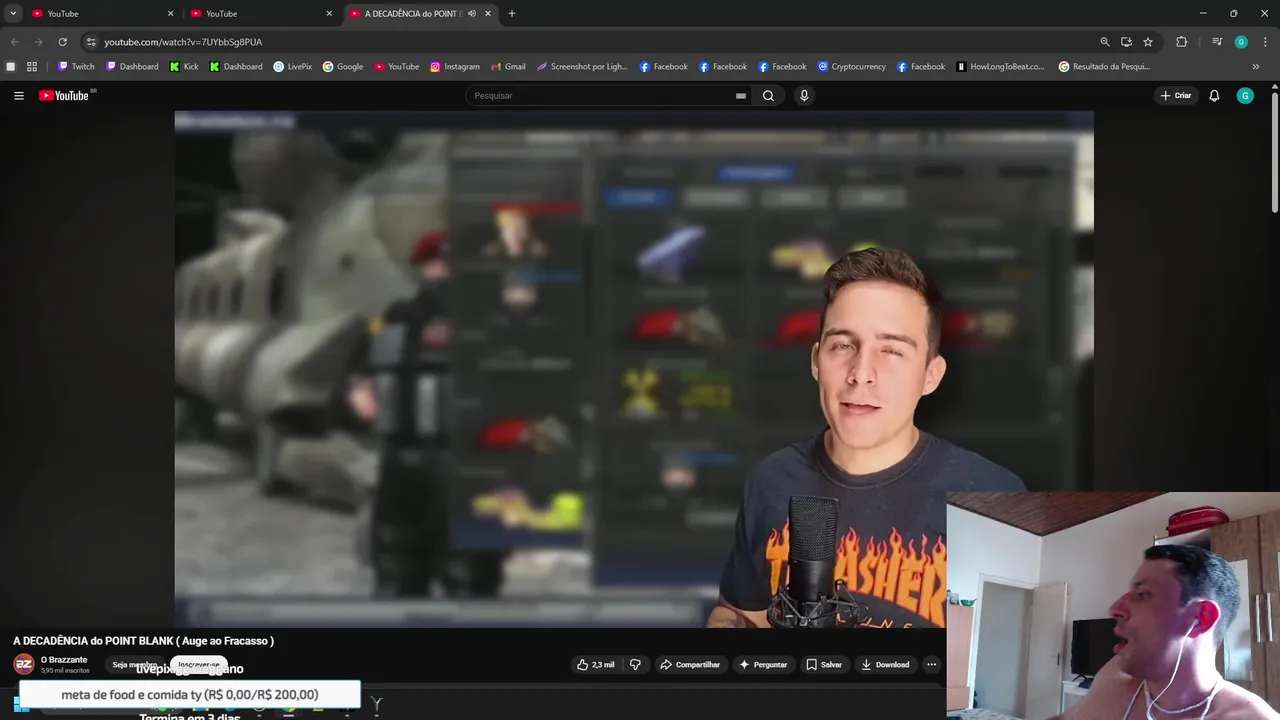Click the Download button

point(886,665)
